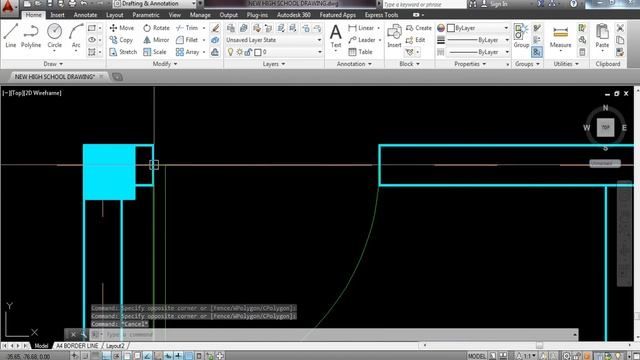Expand the Draw panel
Screen dimensions: 640x360
pyautogui.click(x=53, y=64)
